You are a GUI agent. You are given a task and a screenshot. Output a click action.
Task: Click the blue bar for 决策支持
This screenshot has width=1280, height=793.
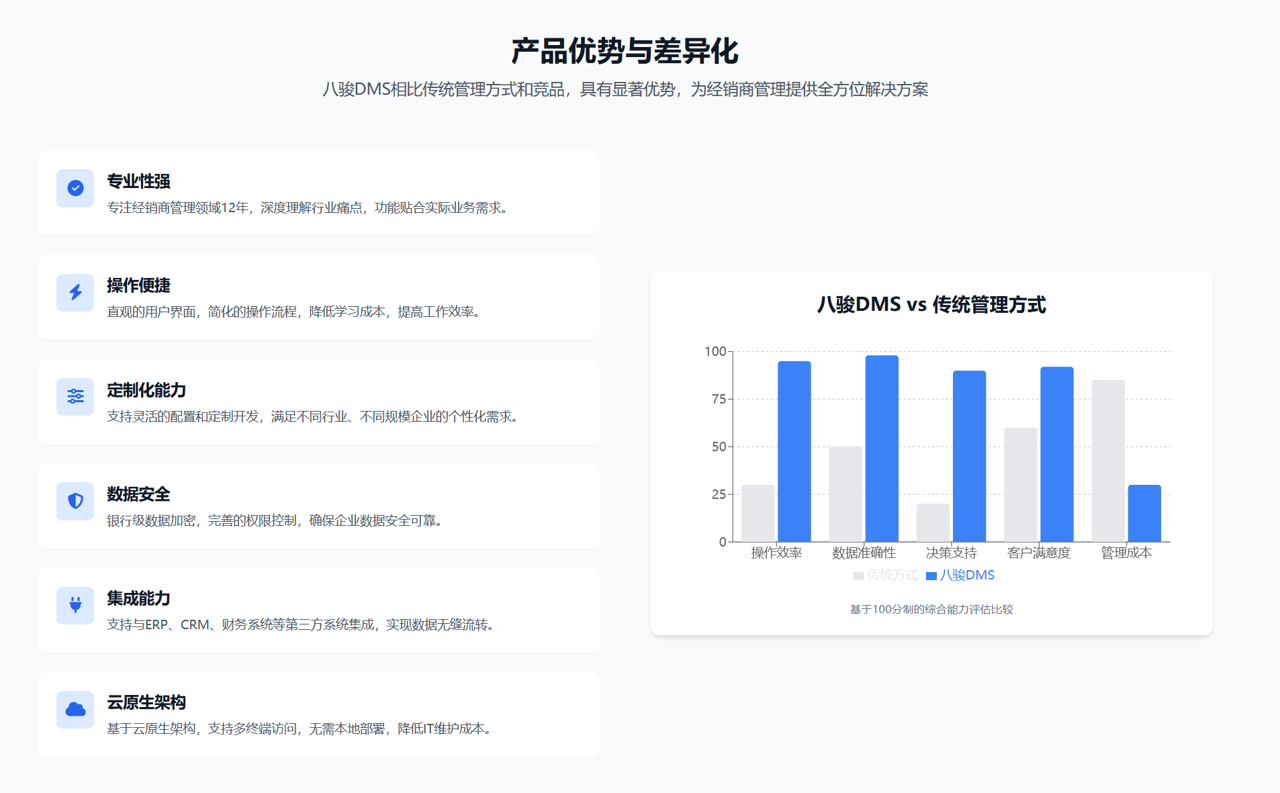tap(969, 456)
